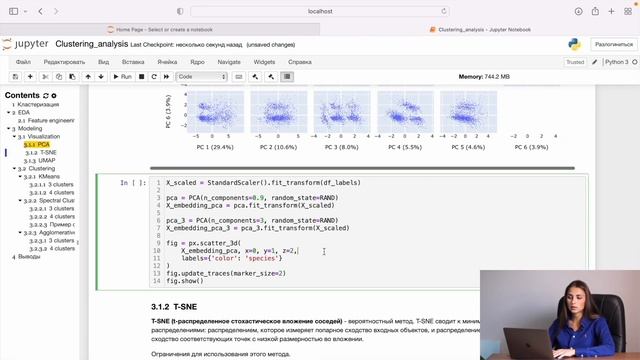Restart the kernel
640x360 pixels.
(154, 77)
